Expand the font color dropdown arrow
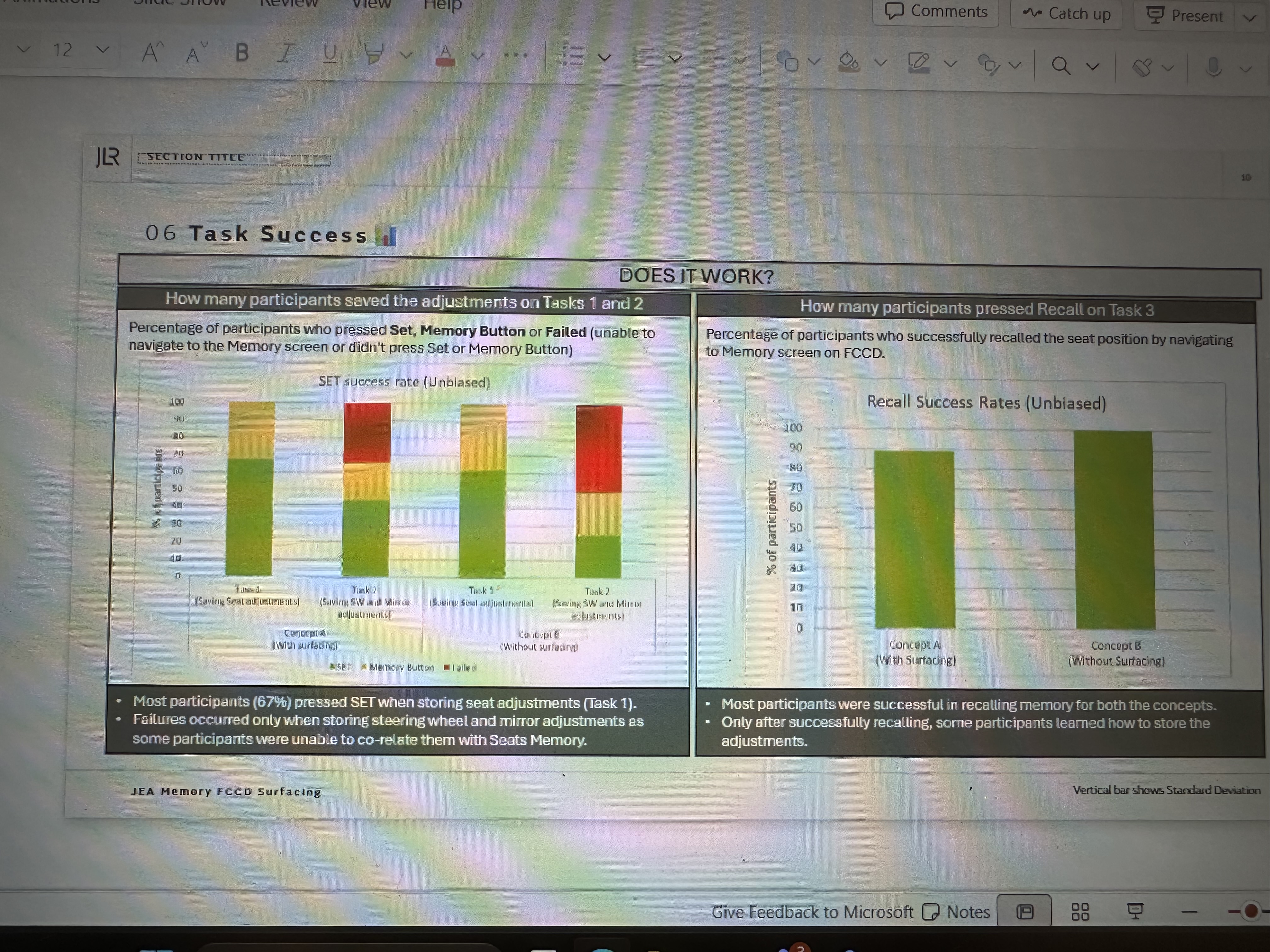This screenshot has width=1270, height=952. (x=478, y=56)
